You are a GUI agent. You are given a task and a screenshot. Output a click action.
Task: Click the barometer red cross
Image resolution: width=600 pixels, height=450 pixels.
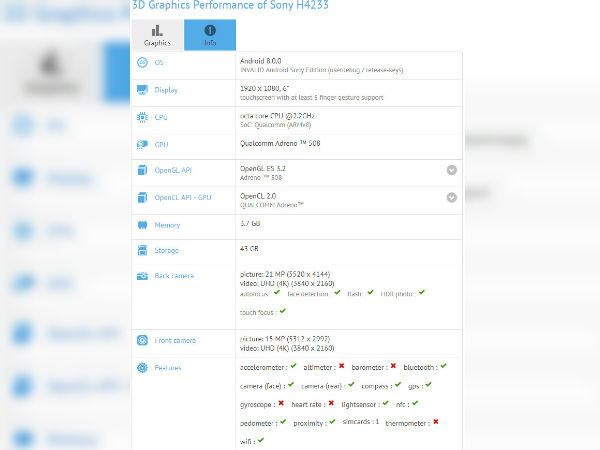click(x=393, y=366)
